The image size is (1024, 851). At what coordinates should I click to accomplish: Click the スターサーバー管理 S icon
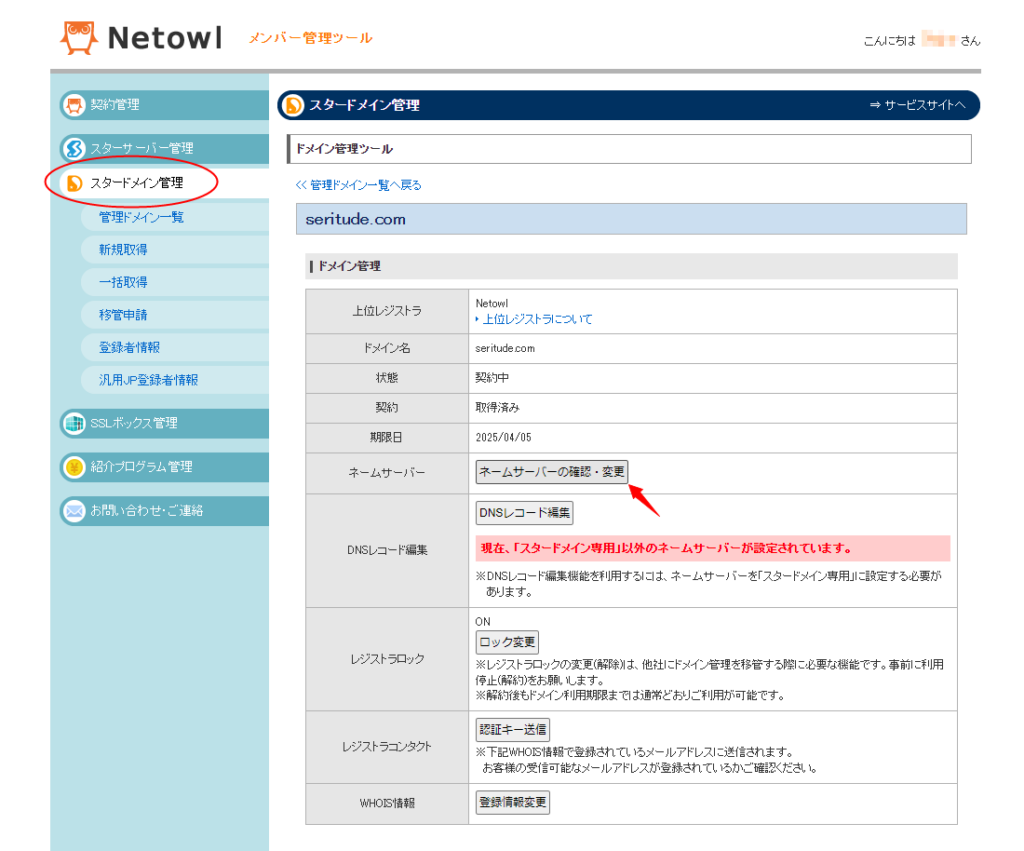pos(74,148)
